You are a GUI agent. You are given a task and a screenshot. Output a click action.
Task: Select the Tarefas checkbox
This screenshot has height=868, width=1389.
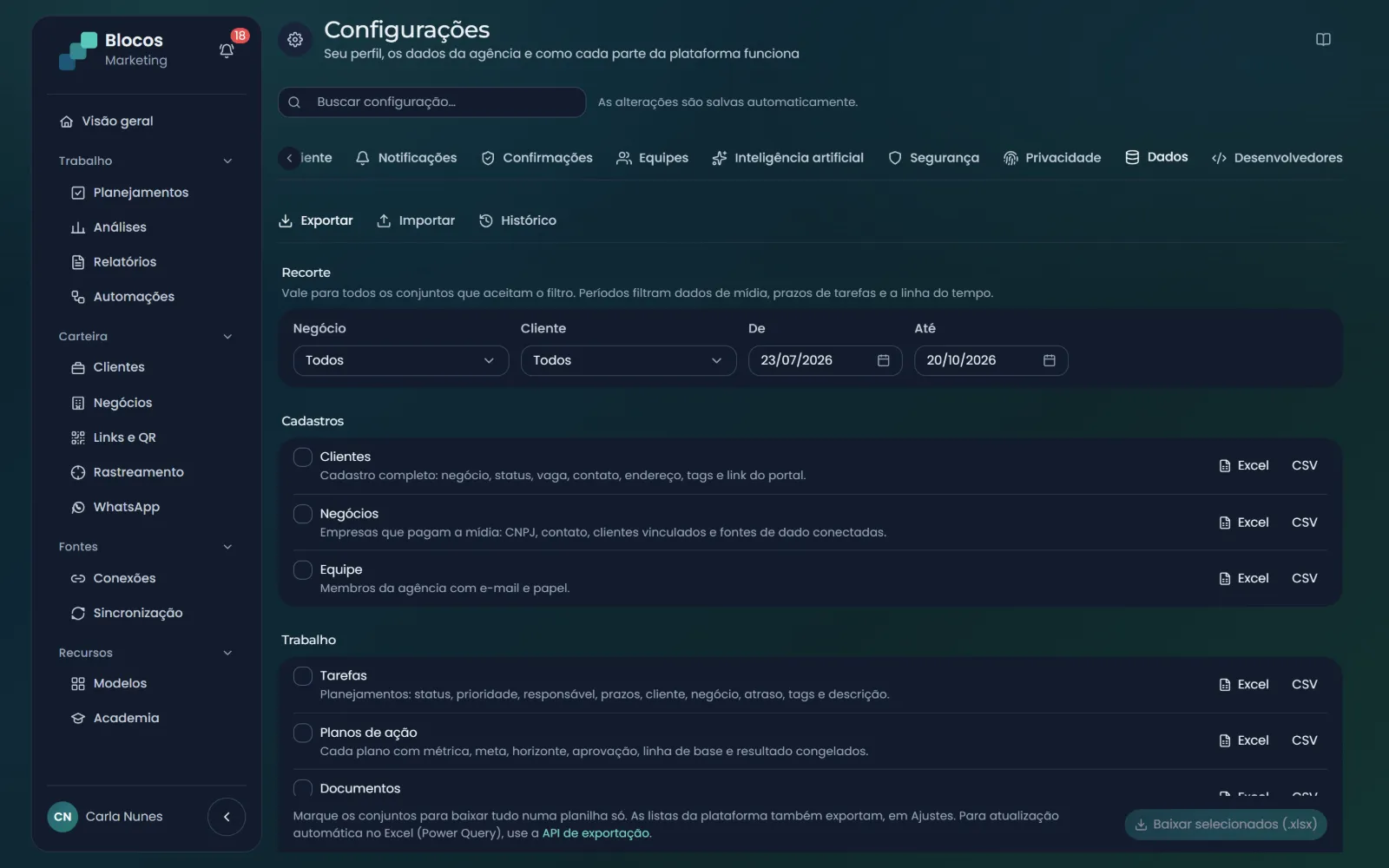coord(302,675)
